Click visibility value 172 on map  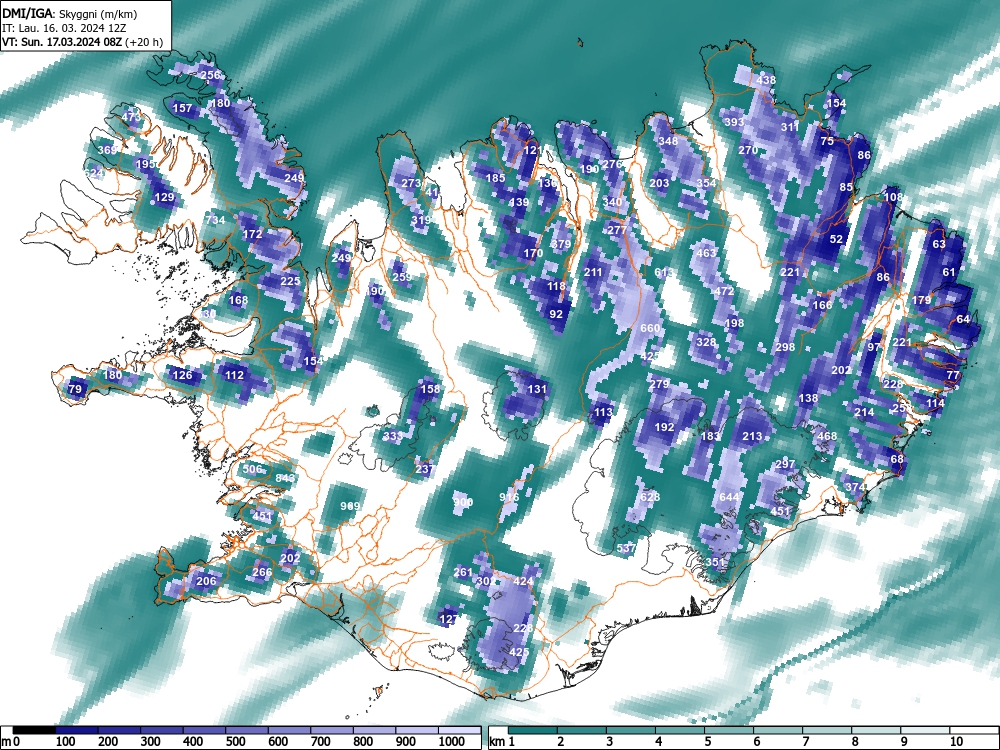pyautogui.click(x=253, y=234)
